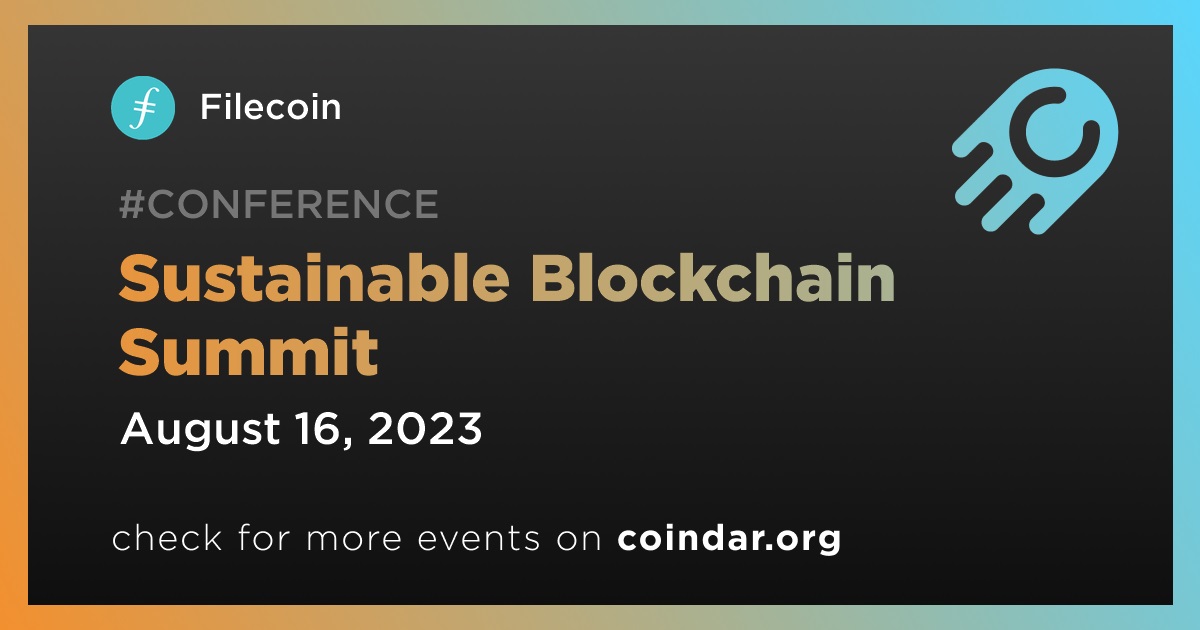
Task: Click the #CONFERENCE hashtag label
Action: pos(278,205)
